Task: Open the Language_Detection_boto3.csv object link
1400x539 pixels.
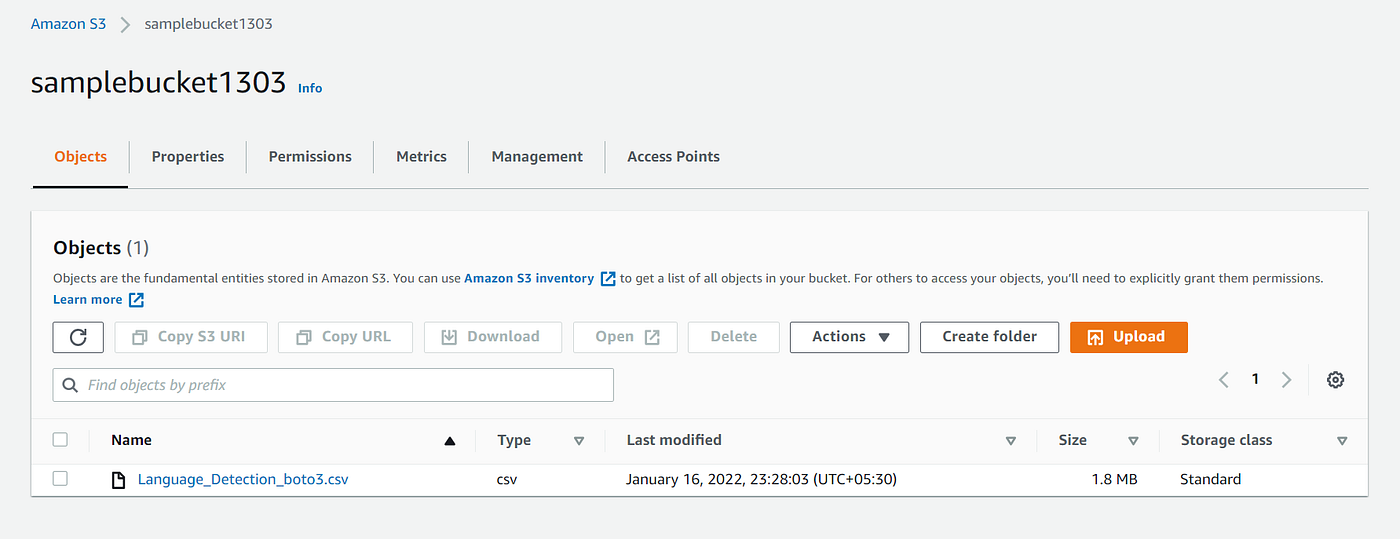Action: [x=243, y=480]
